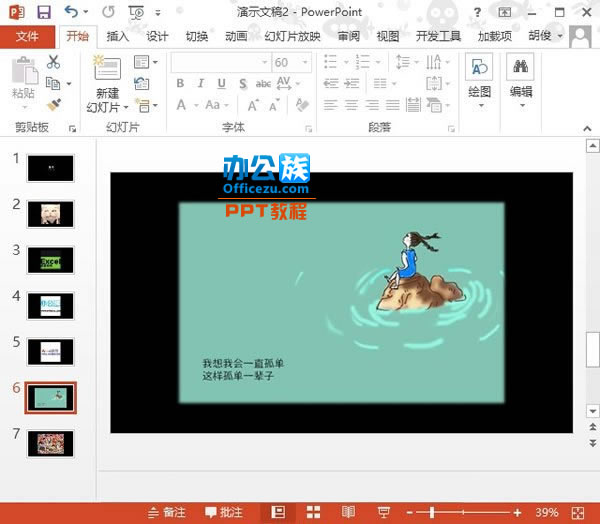Switch to slide sorter view in status bar

click(x=313, y=512)
